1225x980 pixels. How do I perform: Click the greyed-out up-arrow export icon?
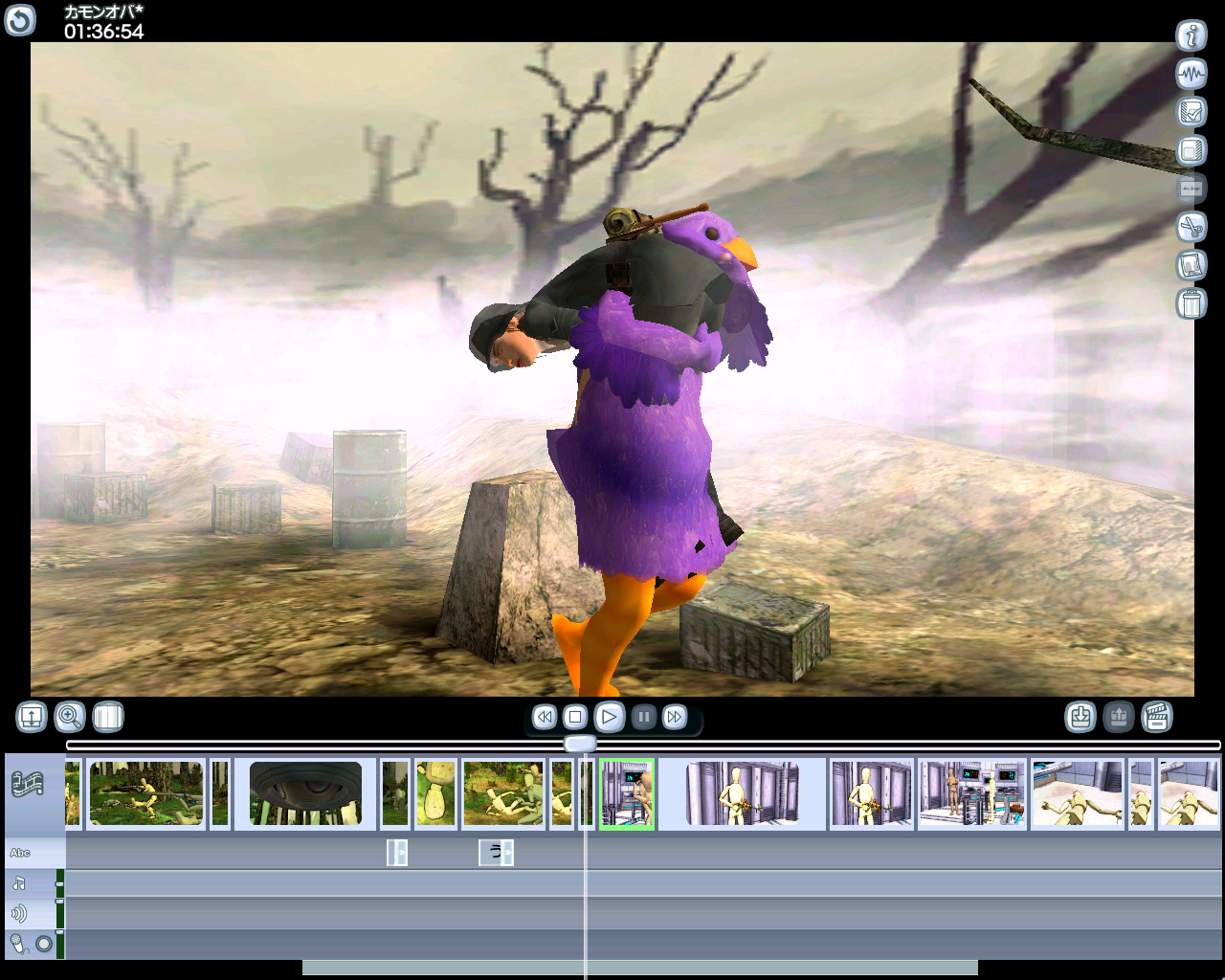coord(1119,717)
